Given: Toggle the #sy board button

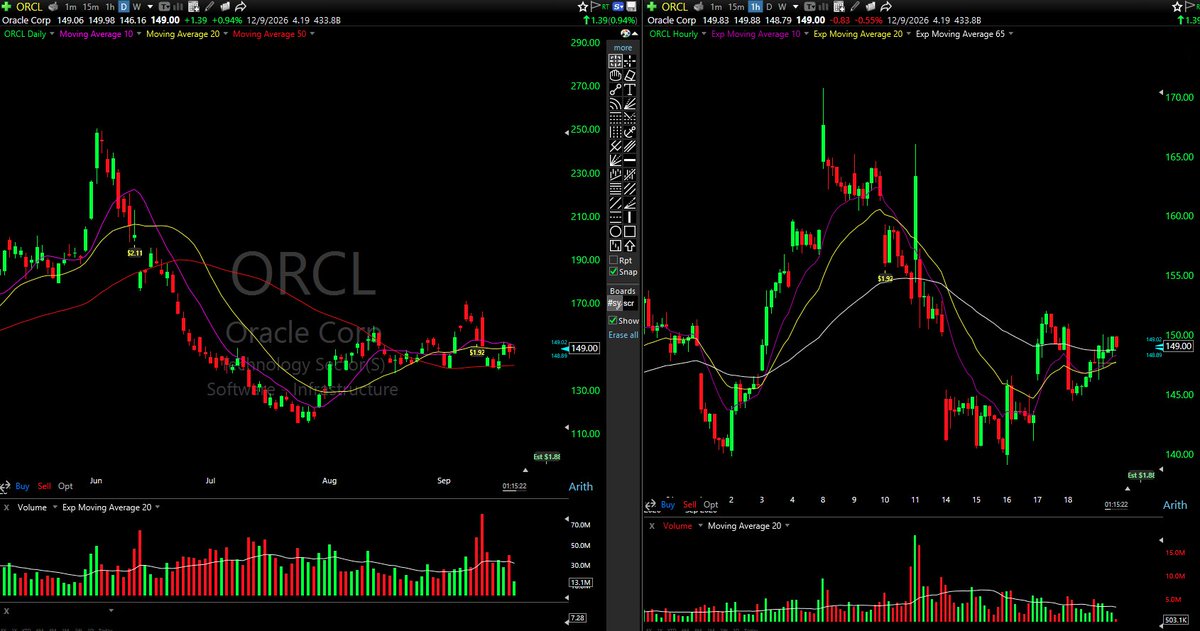Looking at the screenshot, I should (615, 302).
